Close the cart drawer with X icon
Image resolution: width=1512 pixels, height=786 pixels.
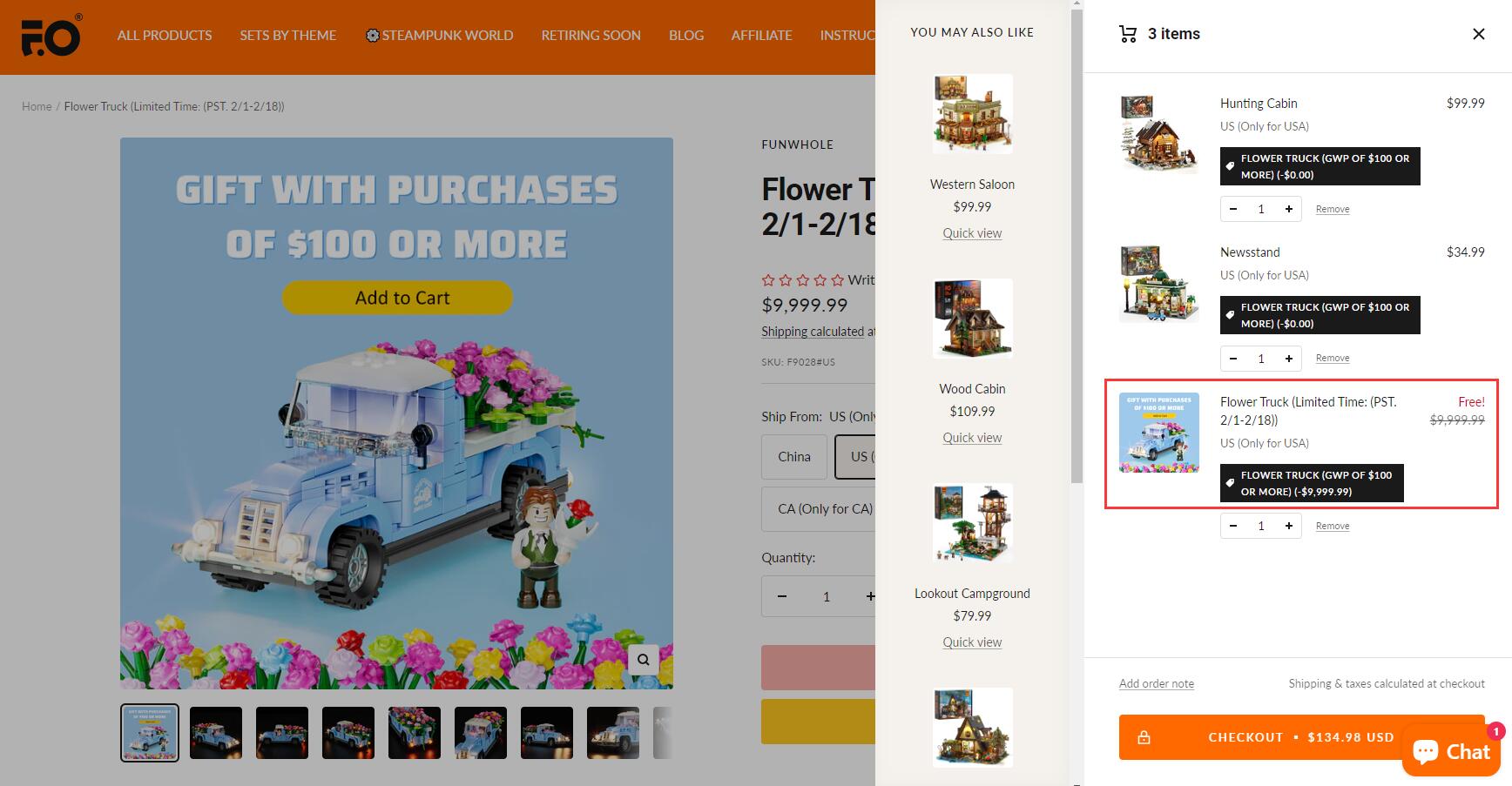(1478, 34)
